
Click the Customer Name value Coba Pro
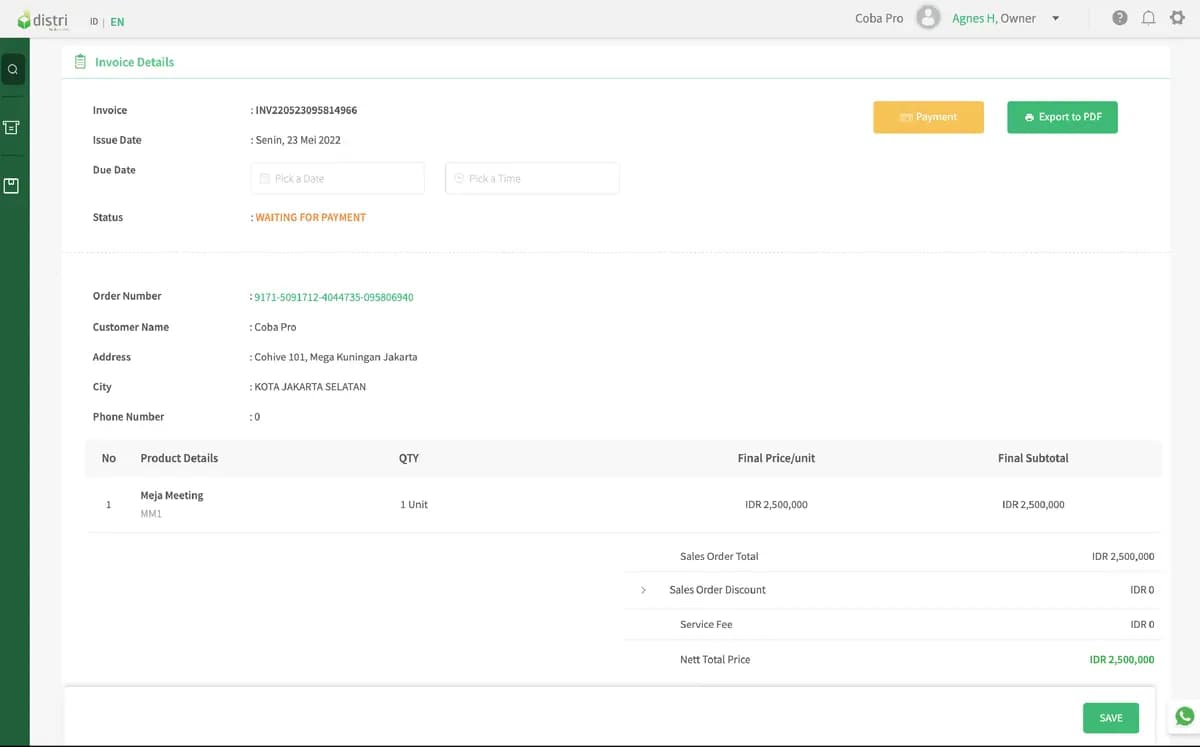pos(275,327)
